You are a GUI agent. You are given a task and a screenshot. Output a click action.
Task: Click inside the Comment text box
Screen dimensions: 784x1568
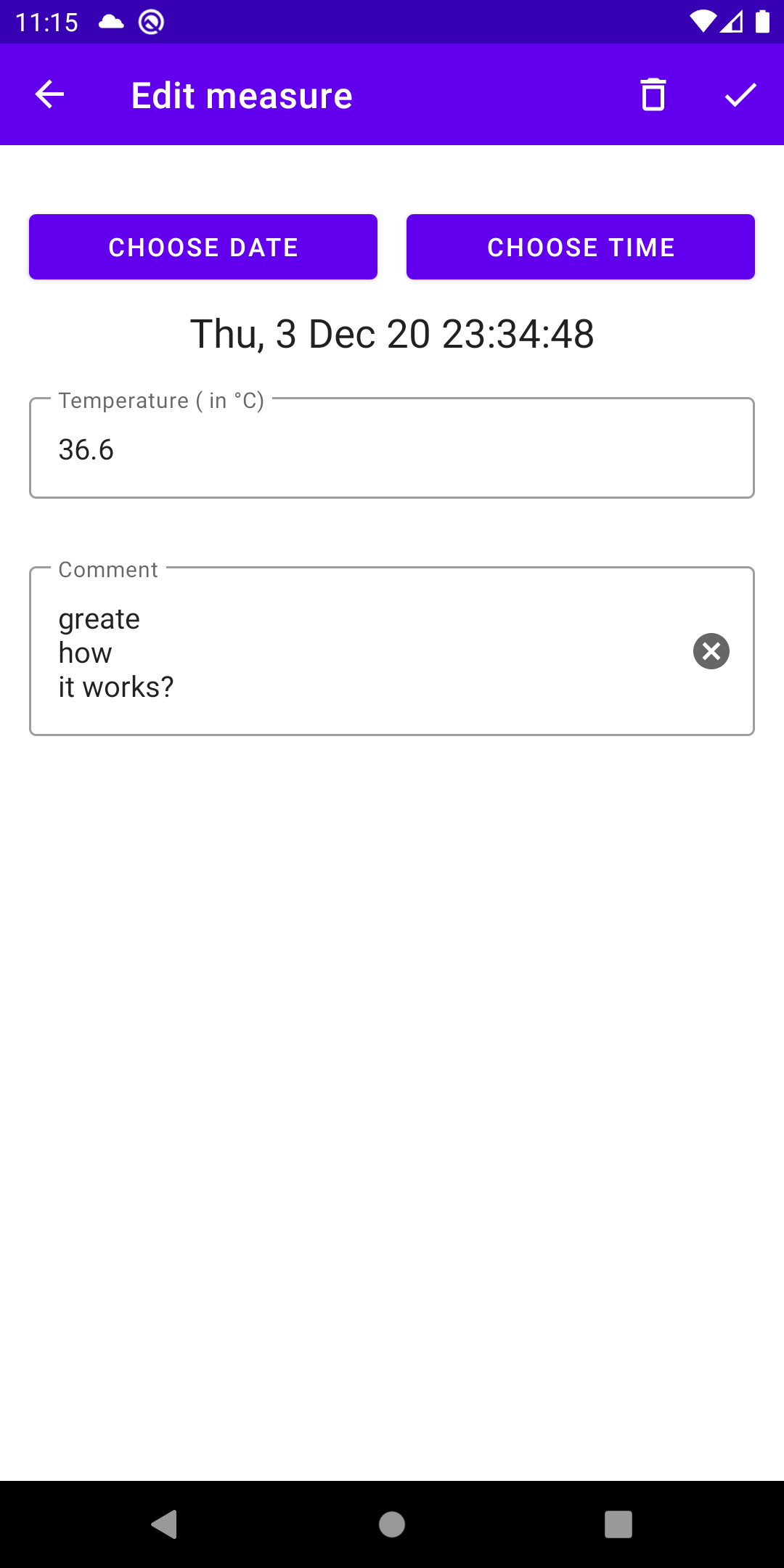pyautogui.click(x=363, y=651)
